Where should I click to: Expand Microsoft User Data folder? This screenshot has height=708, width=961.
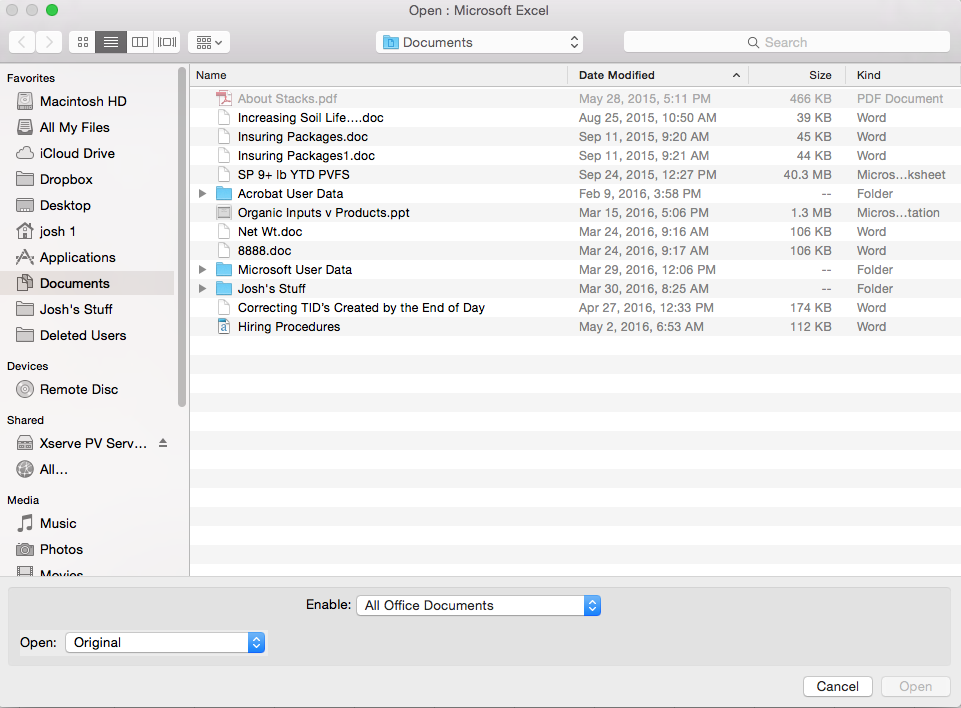[x=202, y=270]
